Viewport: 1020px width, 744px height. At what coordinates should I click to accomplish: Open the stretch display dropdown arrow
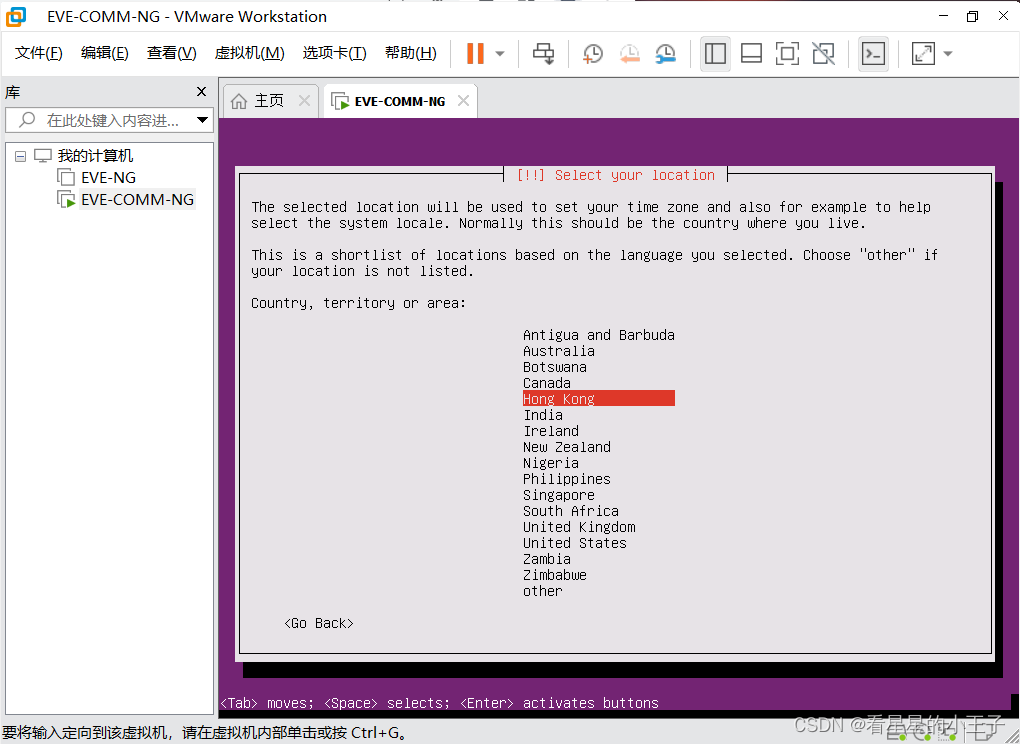[x=948, y=54]
